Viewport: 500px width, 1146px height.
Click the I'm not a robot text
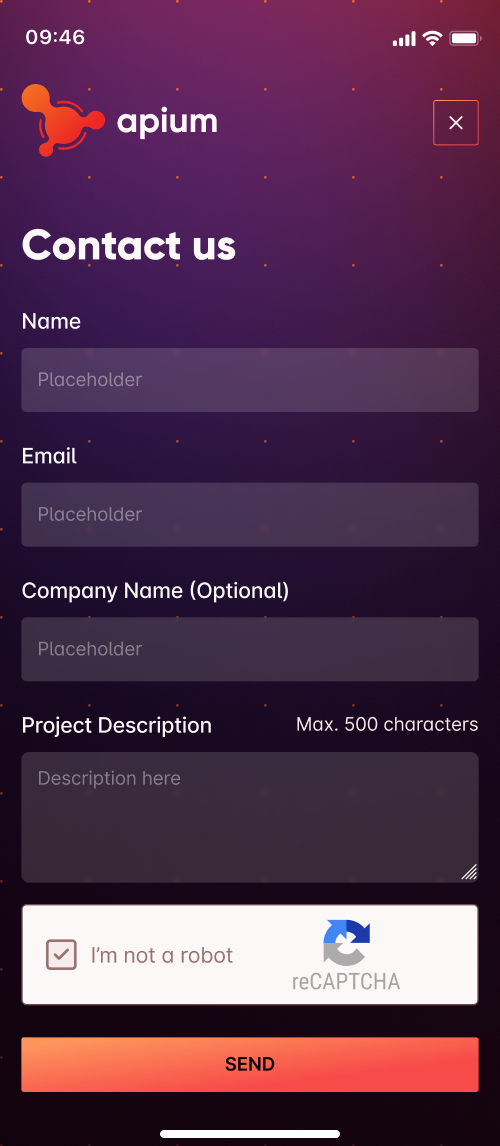coord(162,955)
